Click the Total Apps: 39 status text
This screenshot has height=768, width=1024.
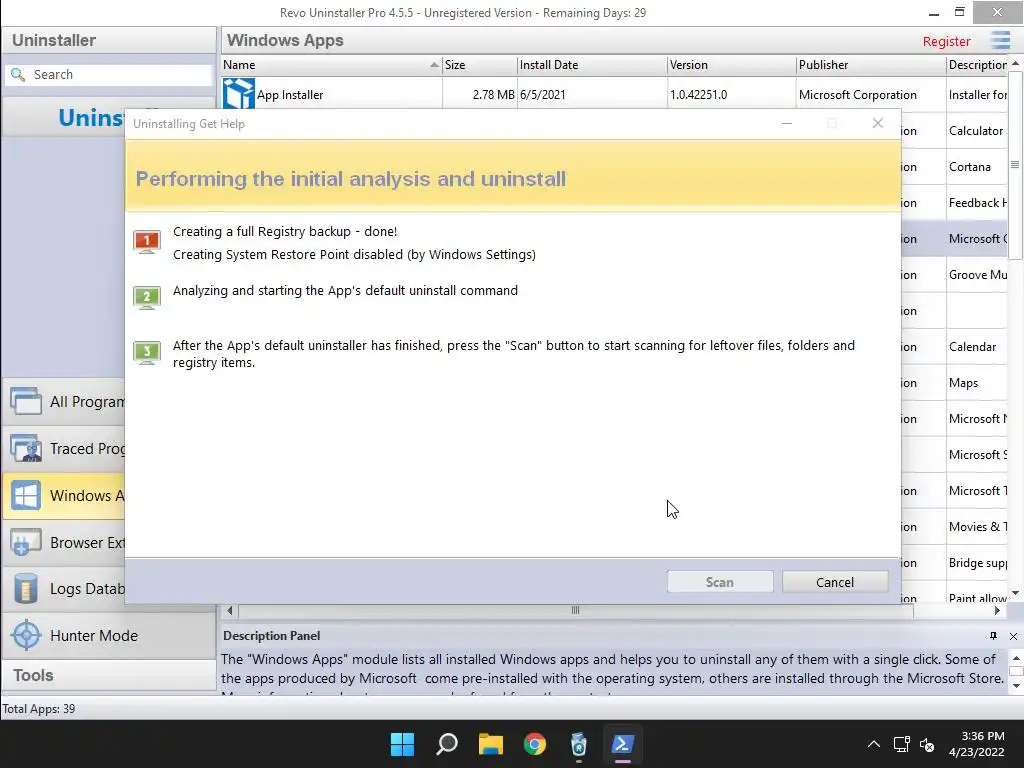point(39,709)
